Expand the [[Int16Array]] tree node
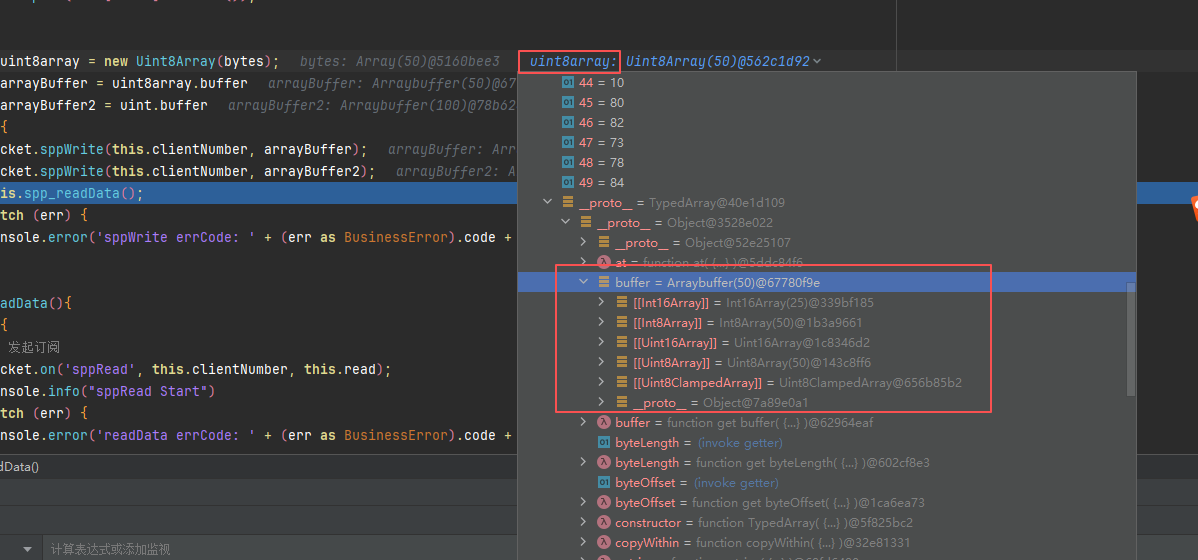1198x560 pixels. click(x=602, y=303)
